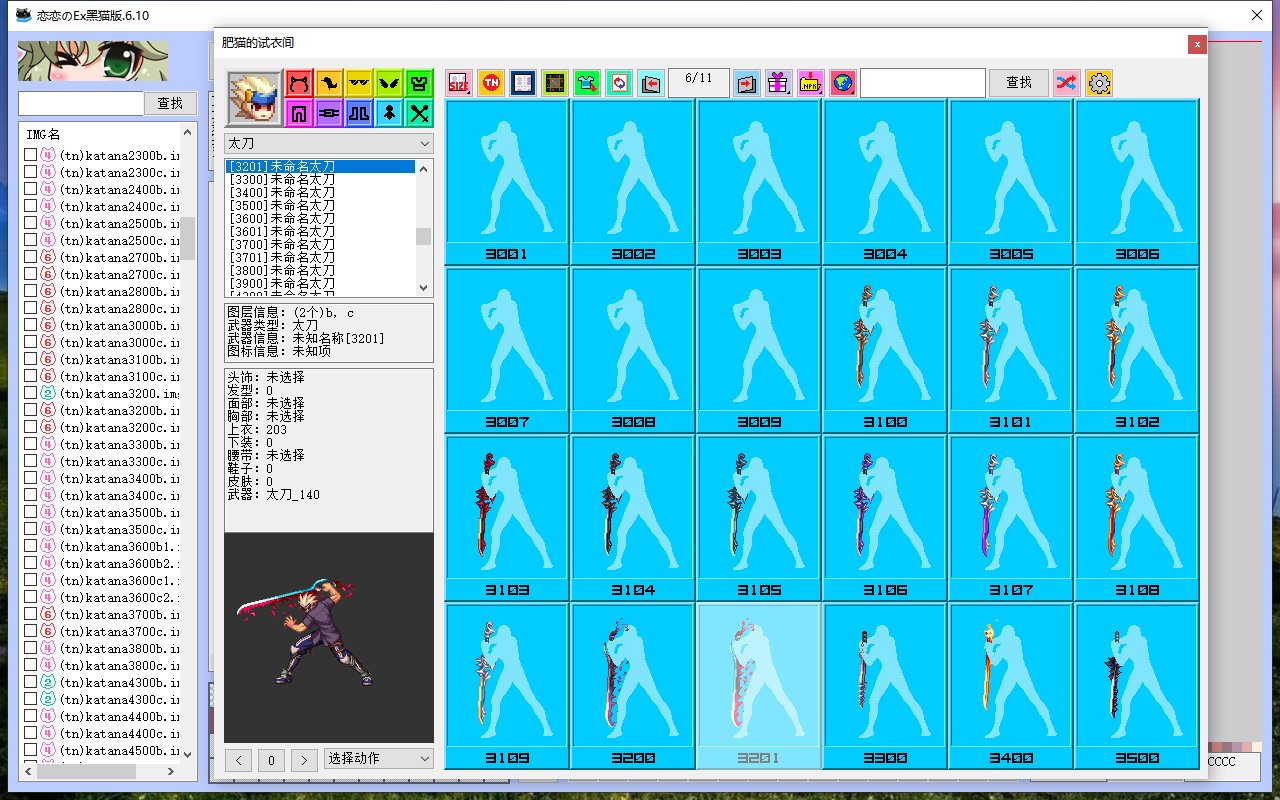
Task: Check the box for (tn)katana2500c.img
Action: click(x=30, y=240)
